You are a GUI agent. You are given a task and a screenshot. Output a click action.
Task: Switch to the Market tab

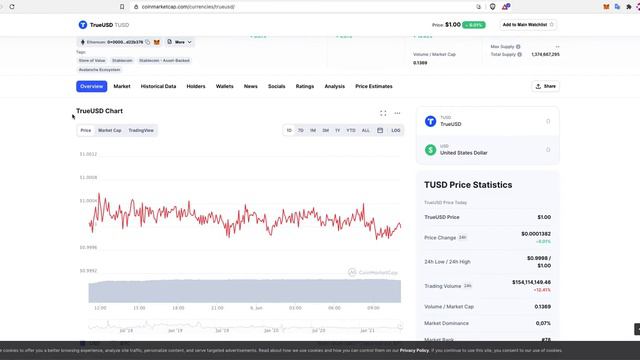[122, 87]
